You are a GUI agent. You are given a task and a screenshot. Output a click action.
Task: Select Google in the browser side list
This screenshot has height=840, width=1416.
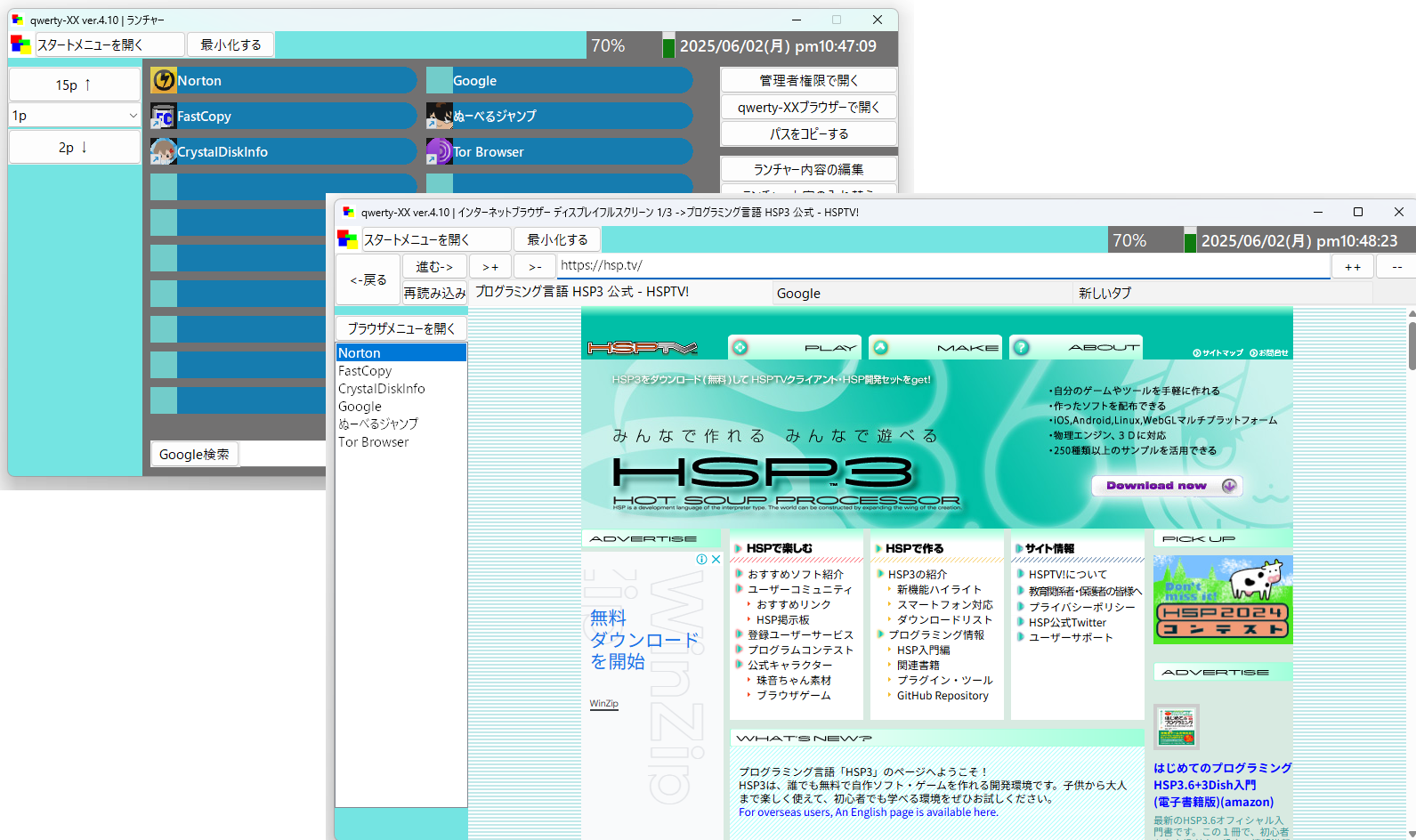click(x=401, y=406)
